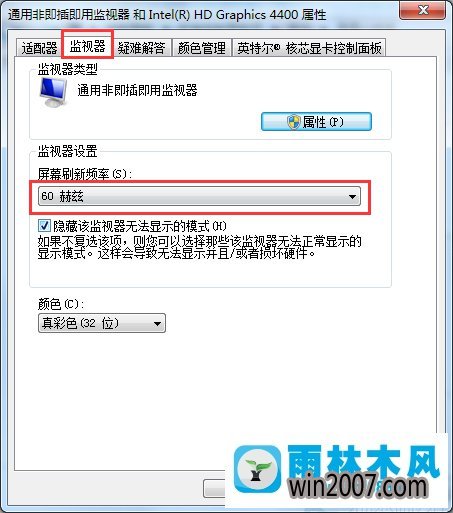This screenshot has height=513, width=453.
Task: Click the 通用非即插即用监视器 monitor name text
Action: click(137, 90)
